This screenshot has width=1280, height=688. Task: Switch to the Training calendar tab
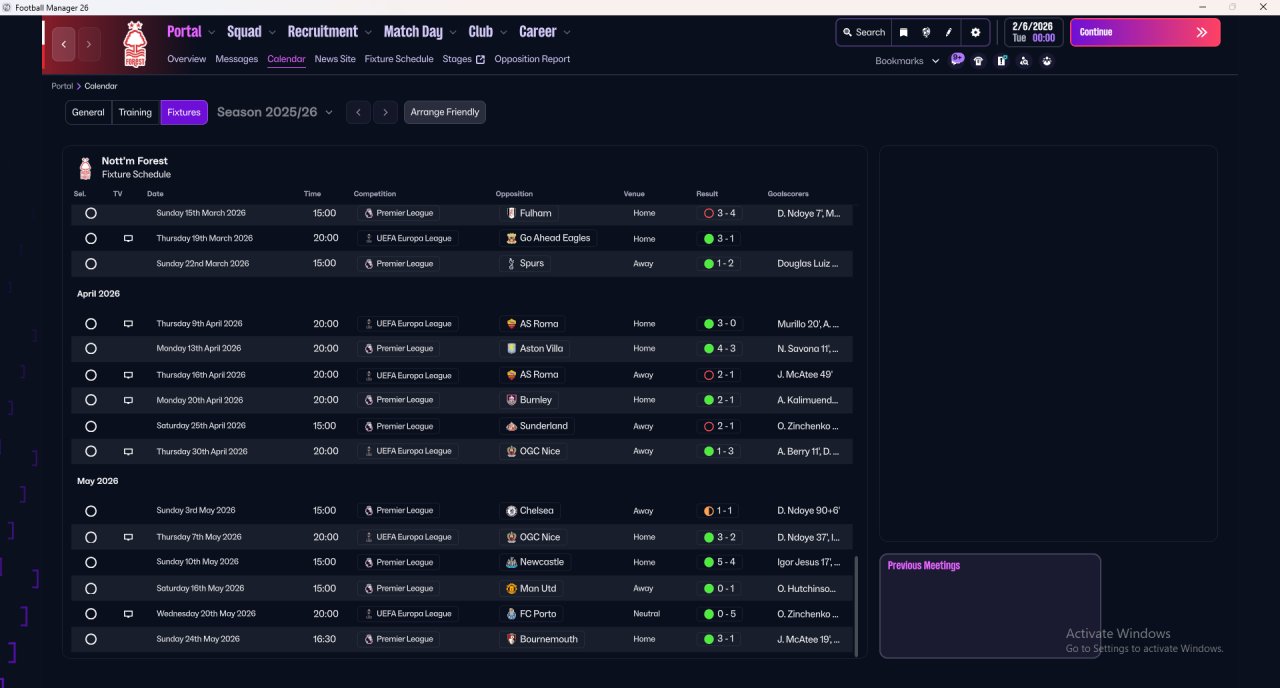click(x=135, y=112)
